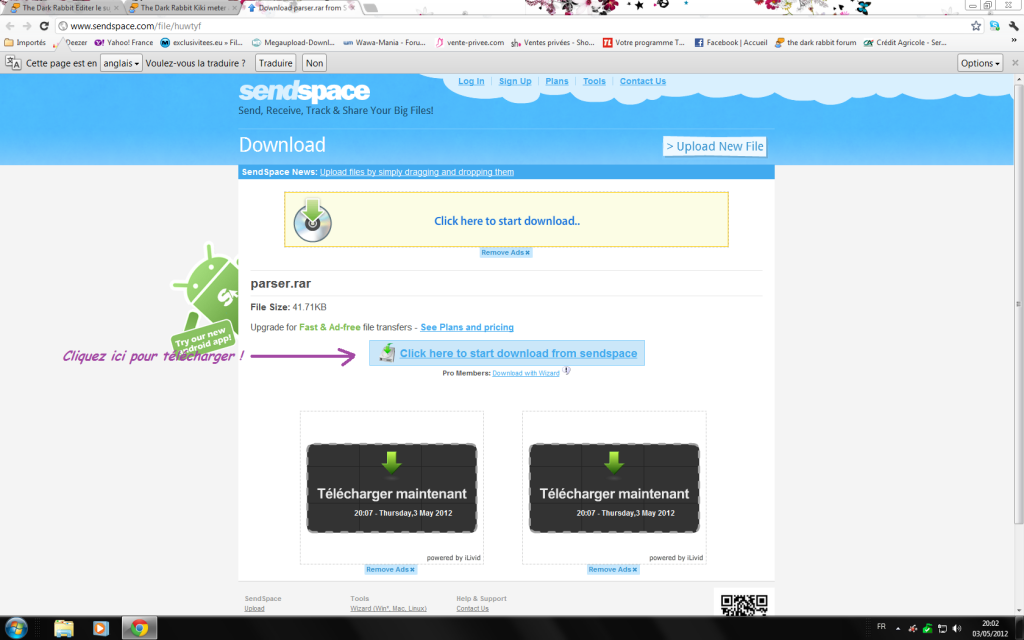Viewport: 1024px width, 640px height.
Task: Open the Ventes privées - Sho... bookmark
Action: (x=552, y=42)
